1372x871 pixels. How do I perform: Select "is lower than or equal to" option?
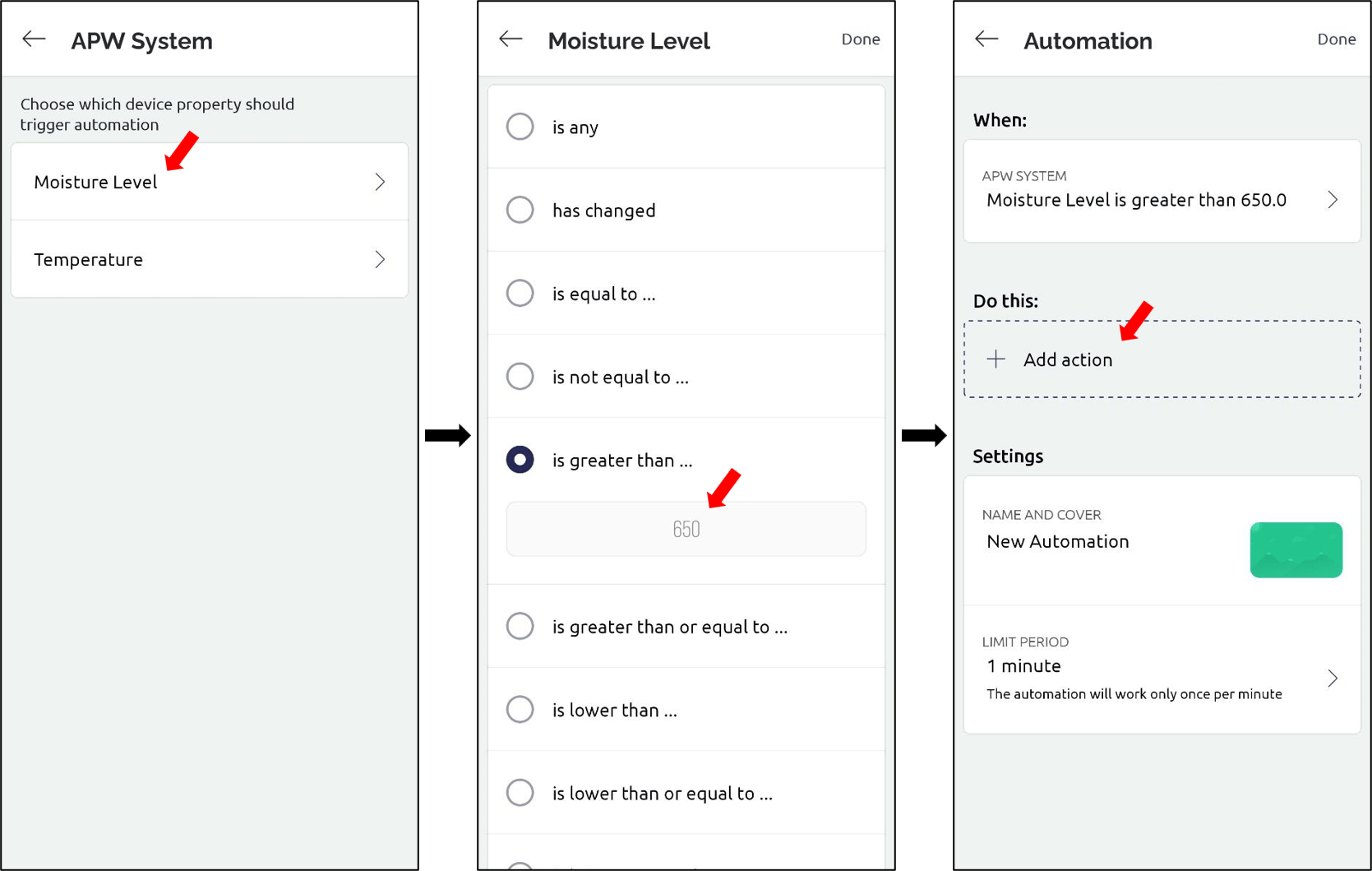pos(520,792)
